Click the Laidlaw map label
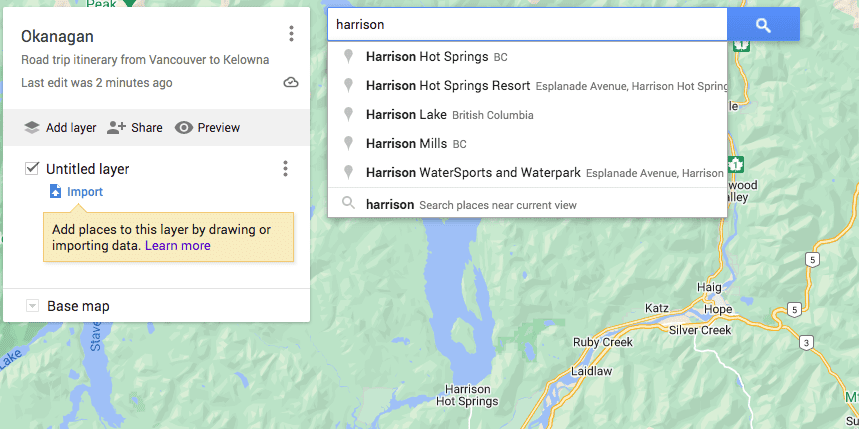This screenshot has width=859, height=429. coord(591,371)
